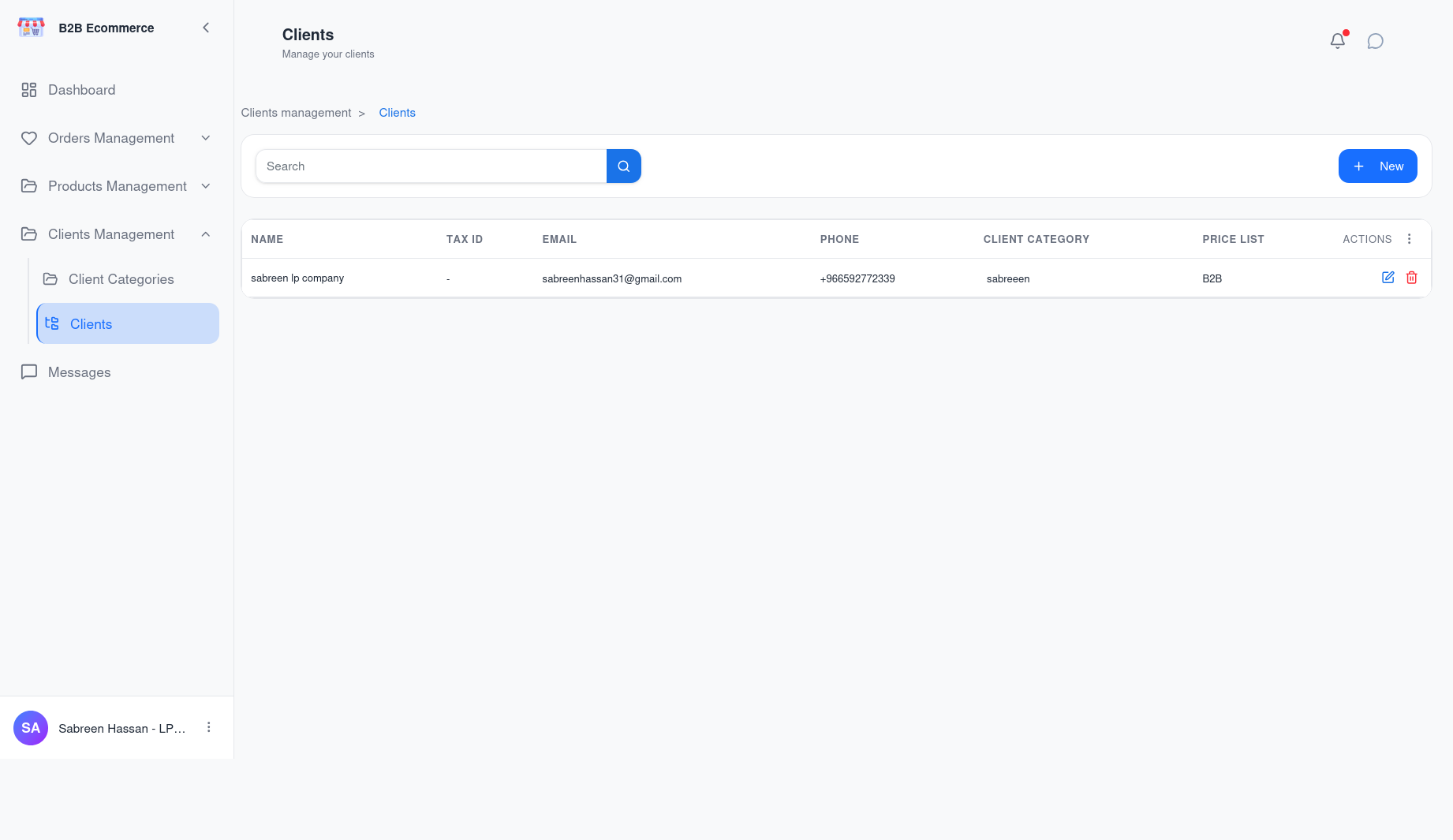Image resolution: width=1453 pixels, height=840 pixels.
Task: Click the sabreeen client category cell
Action: pos(1008,278)
